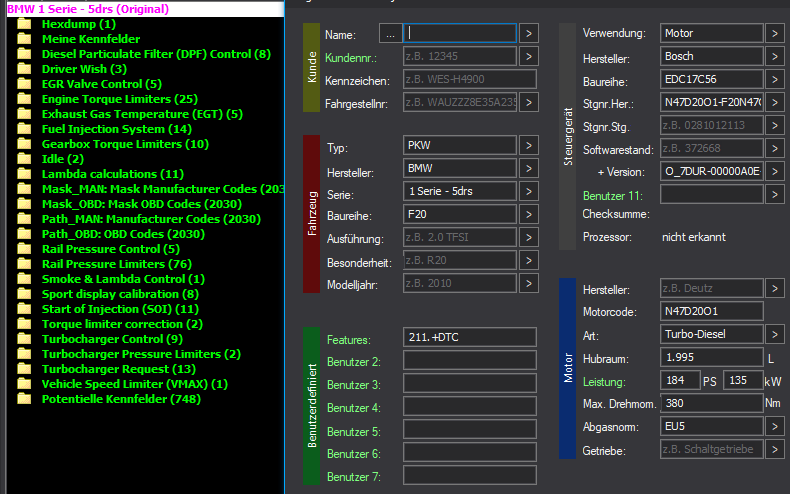The width and height of the screenshot is (790, 494).
Task: Open the arrow beside Serie field
Action: (529, 191)
